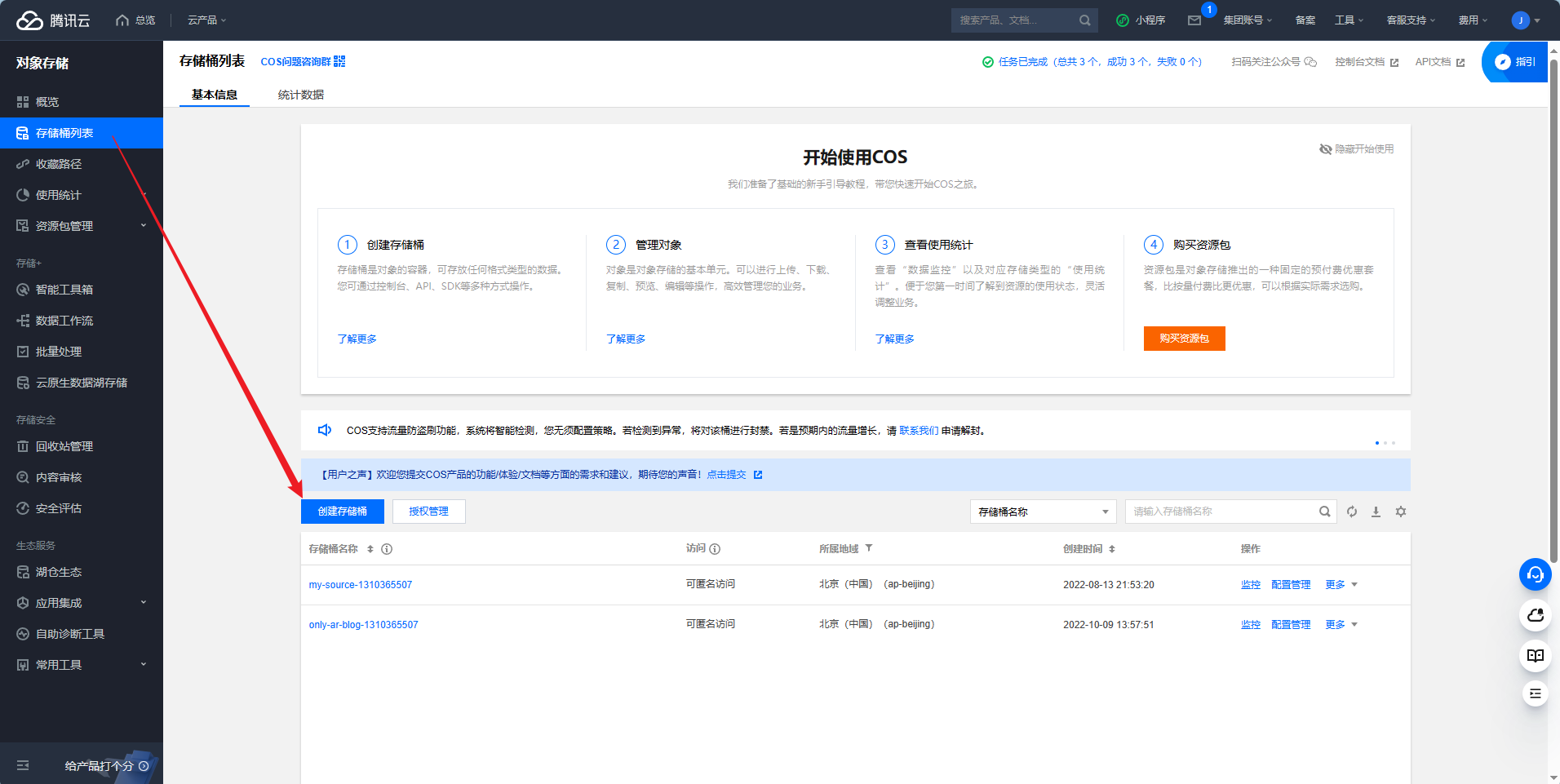Expand 更多 for my-source bucket

pyautogui.click(x=1341, y=585)
